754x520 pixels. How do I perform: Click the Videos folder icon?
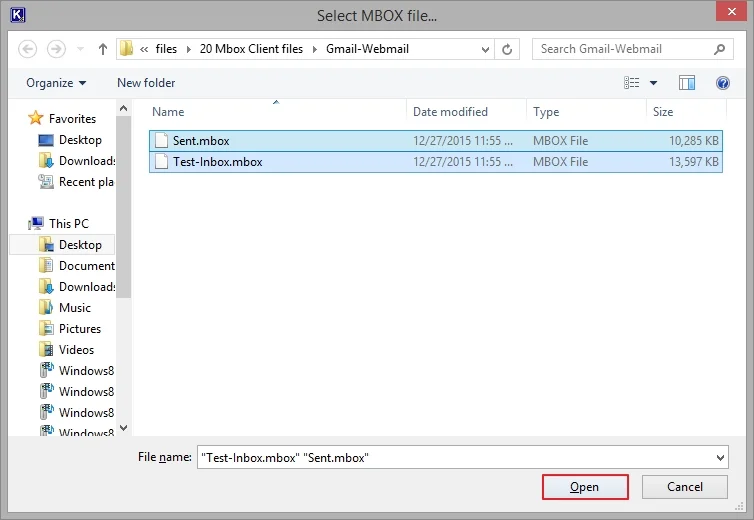[46, 349]
